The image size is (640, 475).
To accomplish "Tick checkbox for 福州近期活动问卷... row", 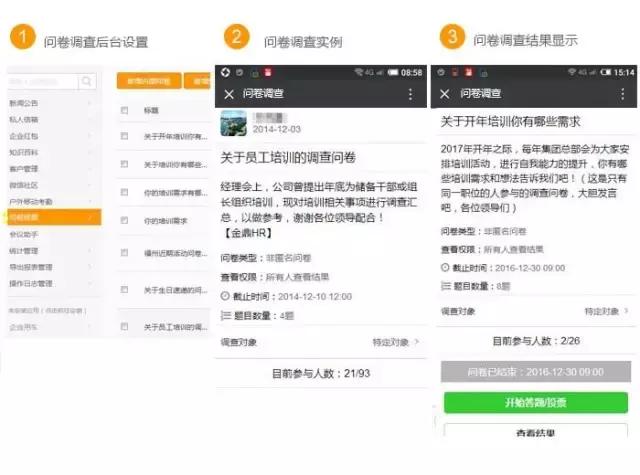I will pos(124,253).
